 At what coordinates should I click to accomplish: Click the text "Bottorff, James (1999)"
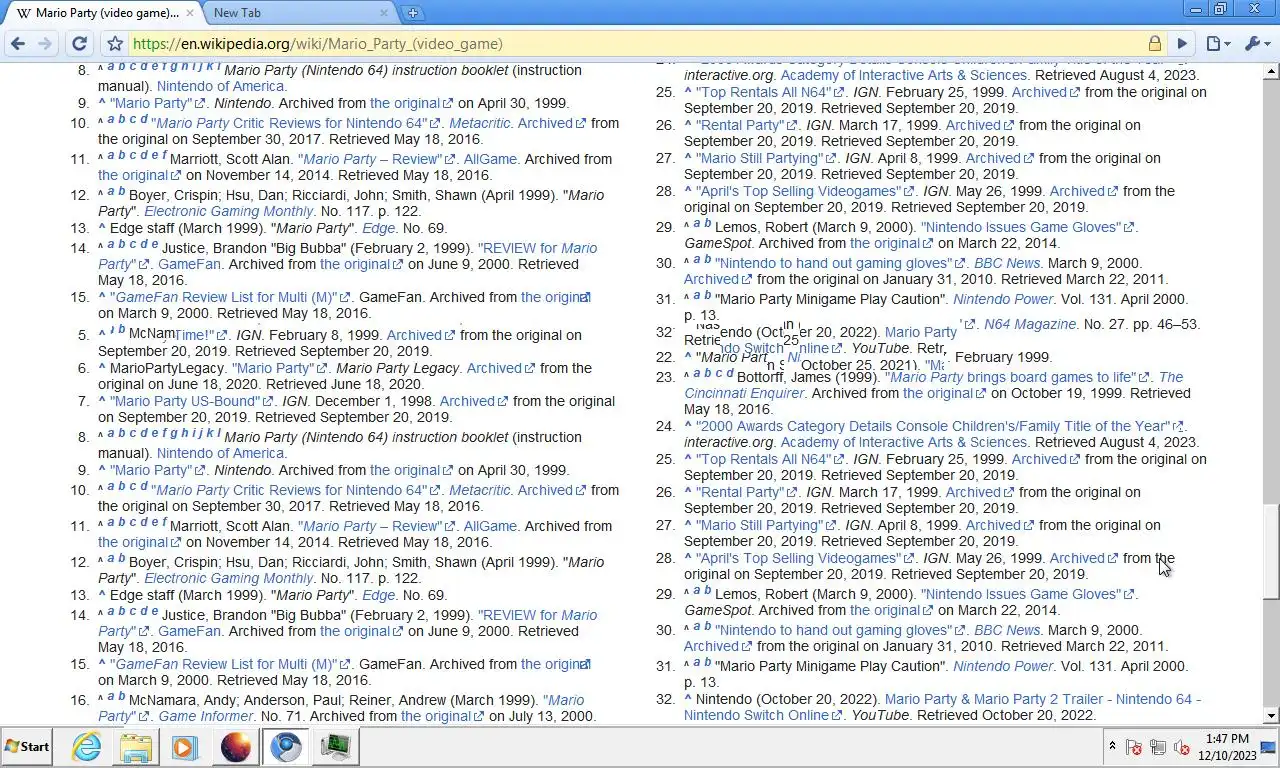(809, 377)
